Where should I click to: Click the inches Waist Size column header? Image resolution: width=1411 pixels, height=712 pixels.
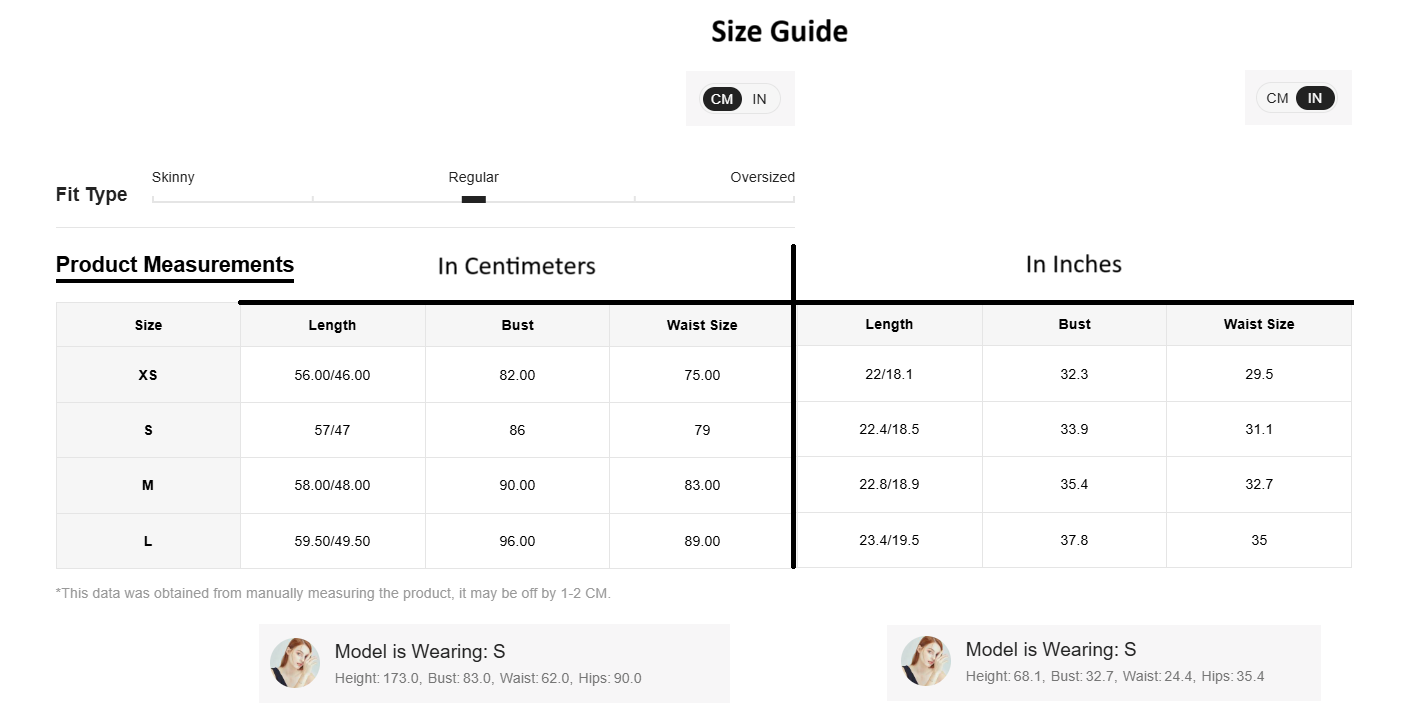click(1258, 324)
